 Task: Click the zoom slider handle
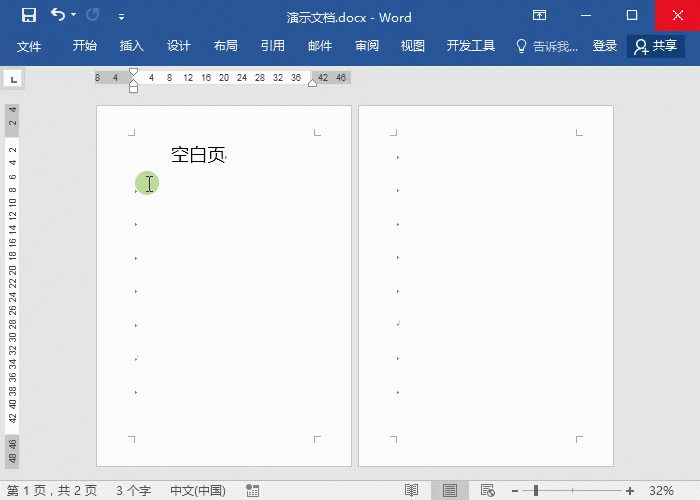(x=536, y=491)
